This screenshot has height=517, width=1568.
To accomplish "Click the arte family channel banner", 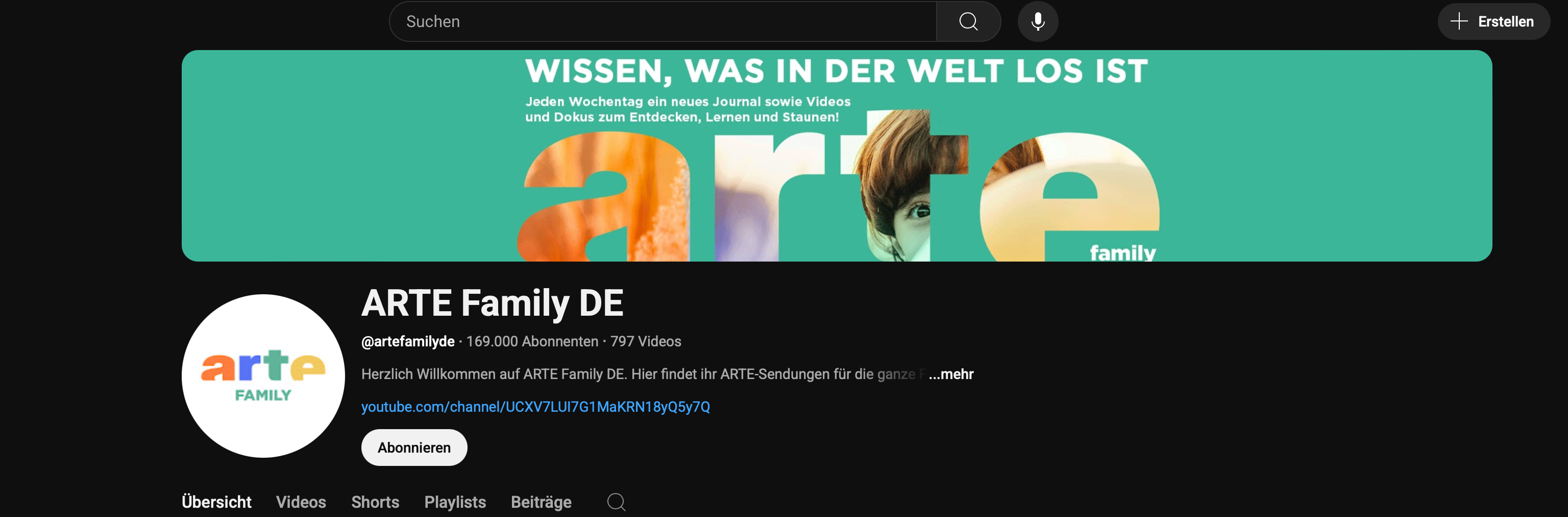I will click(x=837, y=156).
